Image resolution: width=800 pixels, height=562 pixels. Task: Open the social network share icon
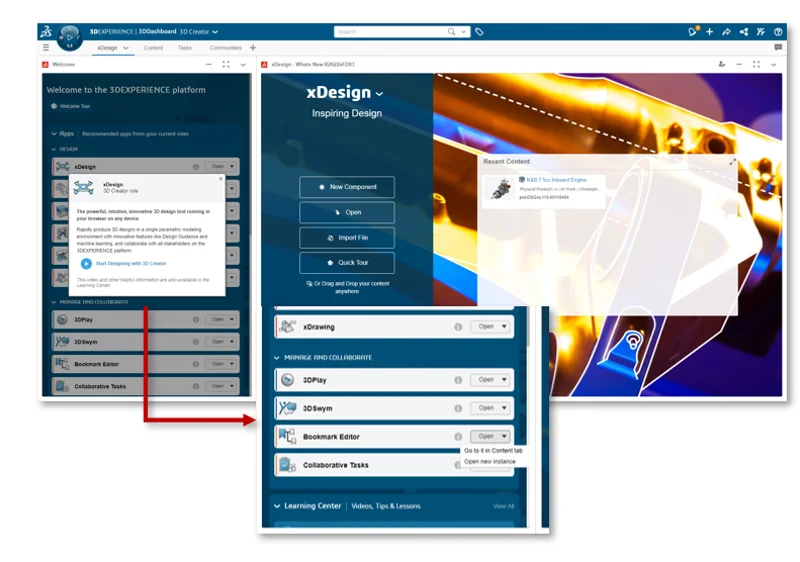(x=744, y=32)
